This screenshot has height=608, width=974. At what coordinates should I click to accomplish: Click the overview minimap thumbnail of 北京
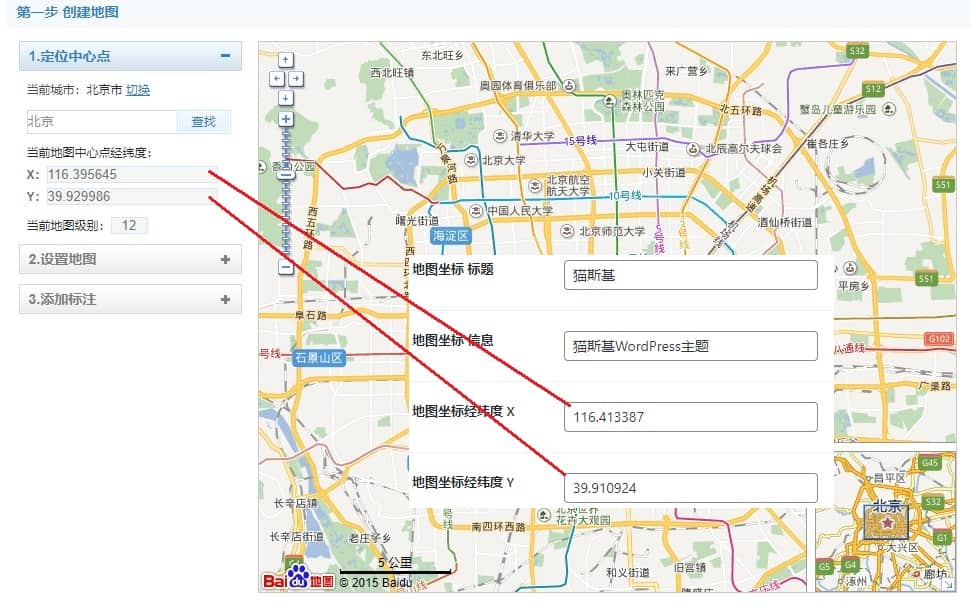(886, 521)
